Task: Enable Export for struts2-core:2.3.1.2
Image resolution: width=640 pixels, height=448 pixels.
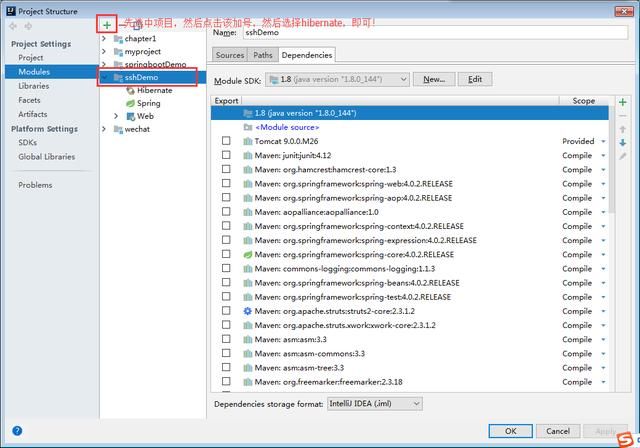Action: [x=226, y=311]
